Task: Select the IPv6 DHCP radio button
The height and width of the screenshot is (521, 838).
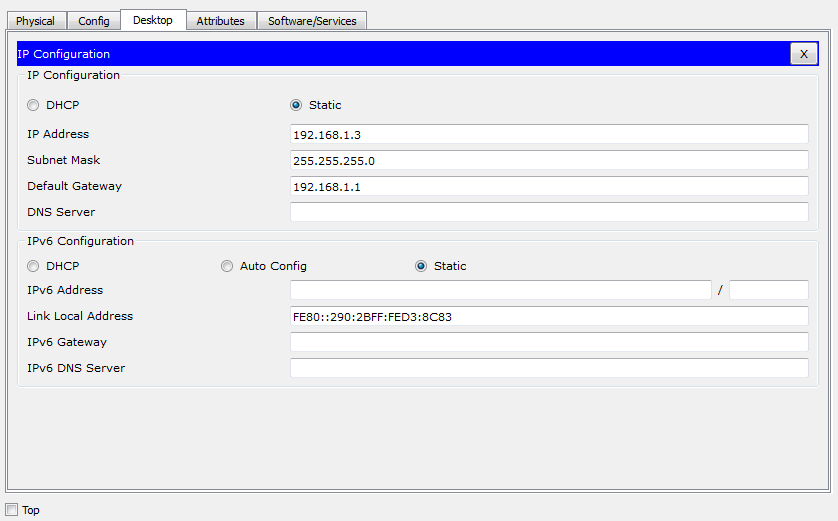Action: (x=33, y=266)
